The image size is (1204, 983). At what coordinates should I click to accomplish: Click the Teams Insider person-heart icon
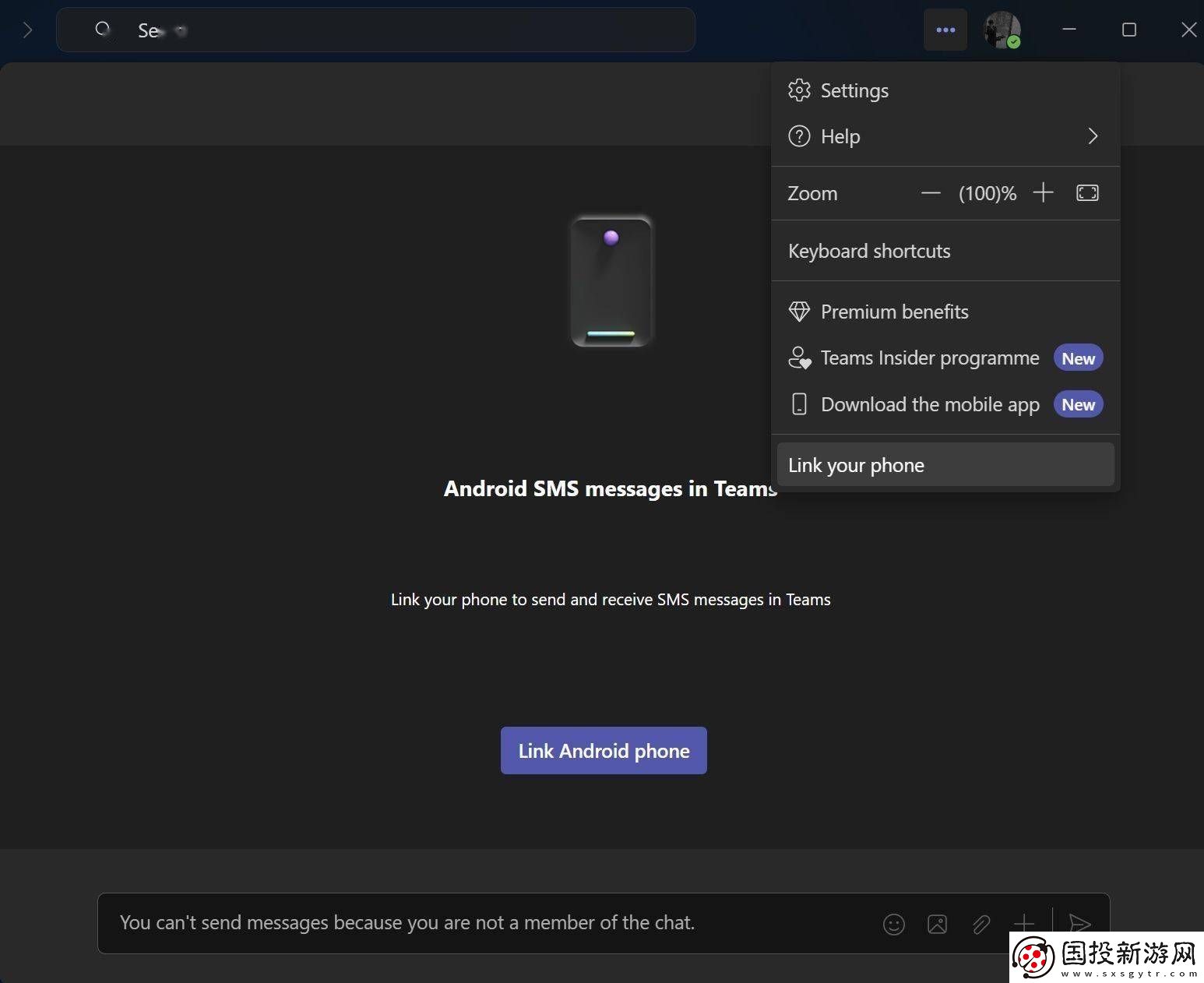tap(800, 358)
